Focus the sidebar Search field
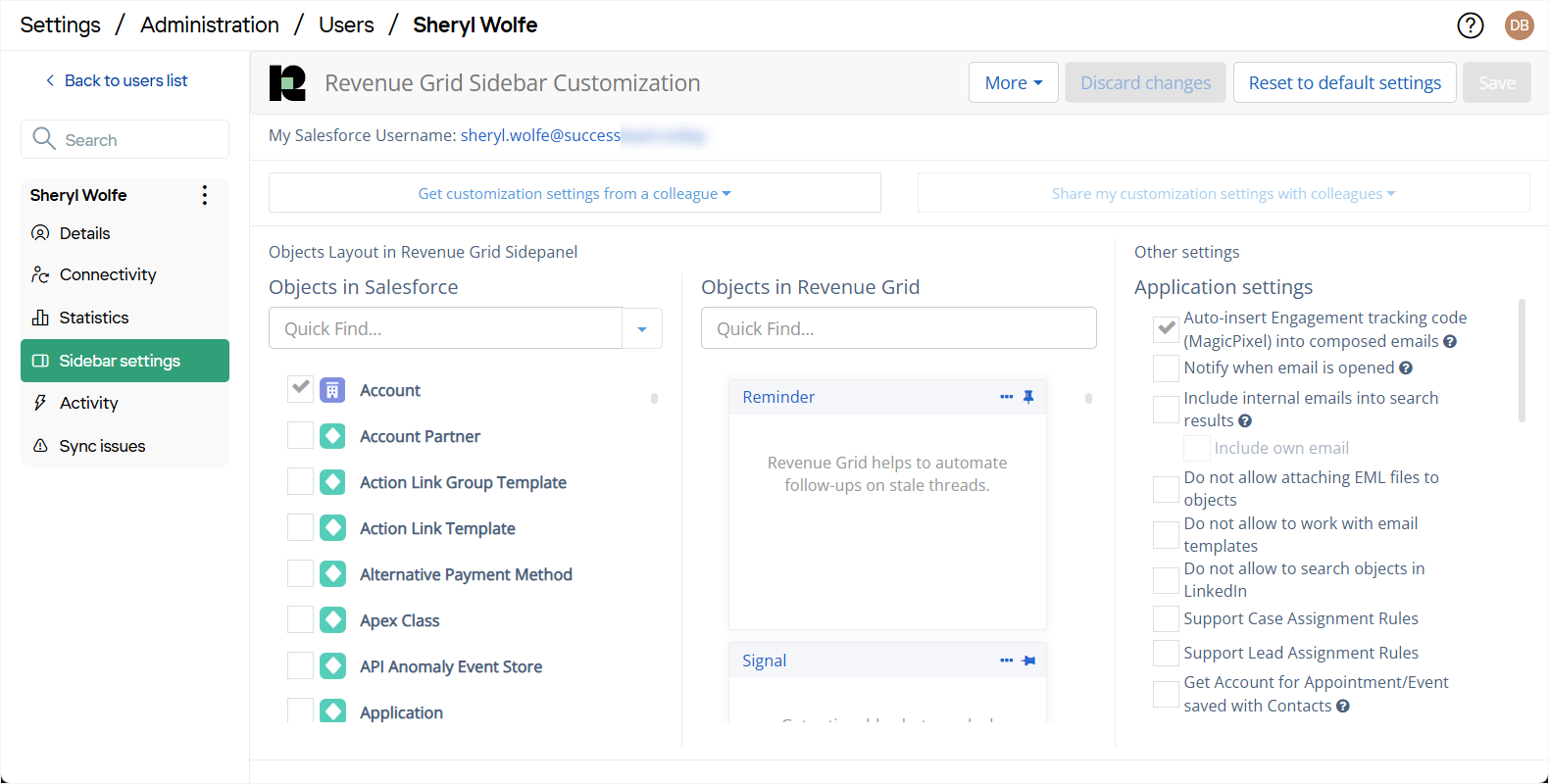The width and height of the screenshot is (1549, 784). [x=125, y=139]
